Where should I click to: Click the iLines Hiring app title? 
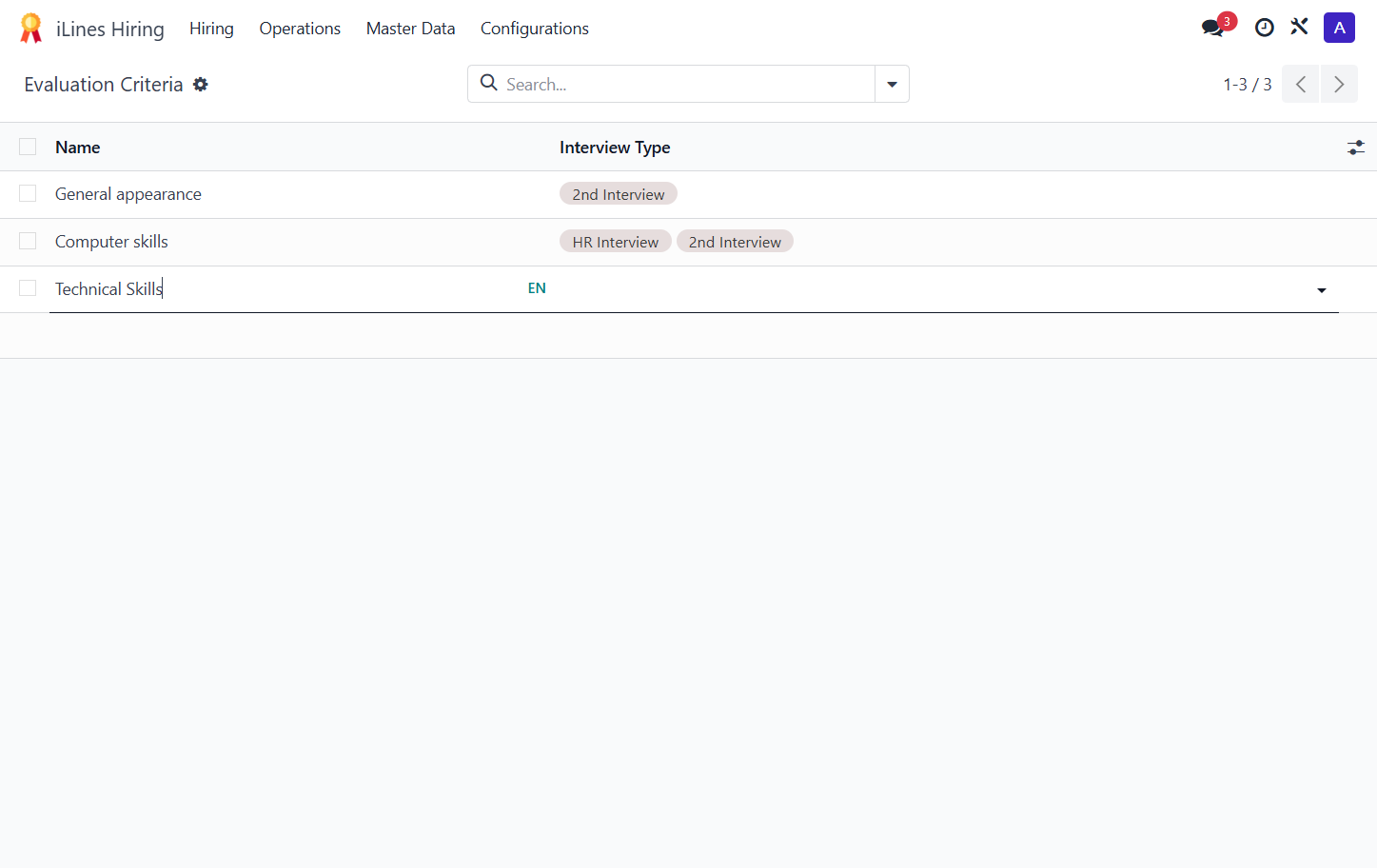(110, 30)
